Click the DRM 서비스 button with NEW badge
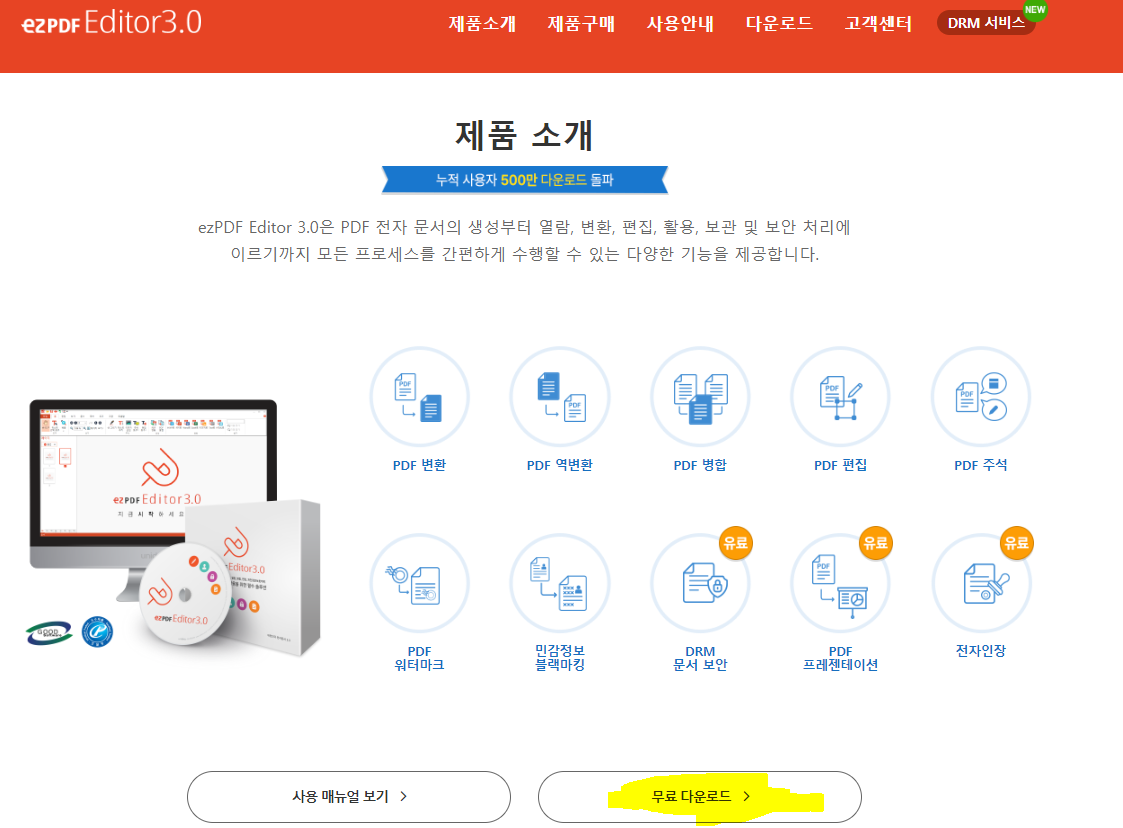 point(986,22)
